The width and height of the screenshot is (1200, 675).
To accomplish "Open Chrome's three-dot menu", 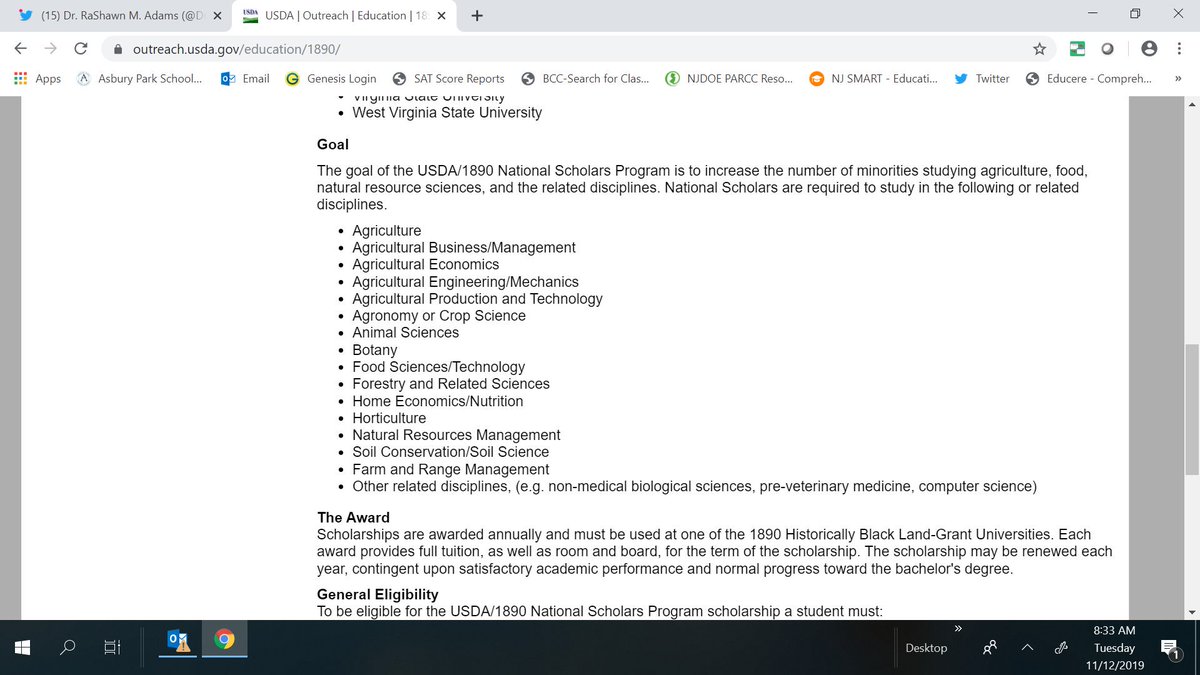I will tap(1180, 48).
